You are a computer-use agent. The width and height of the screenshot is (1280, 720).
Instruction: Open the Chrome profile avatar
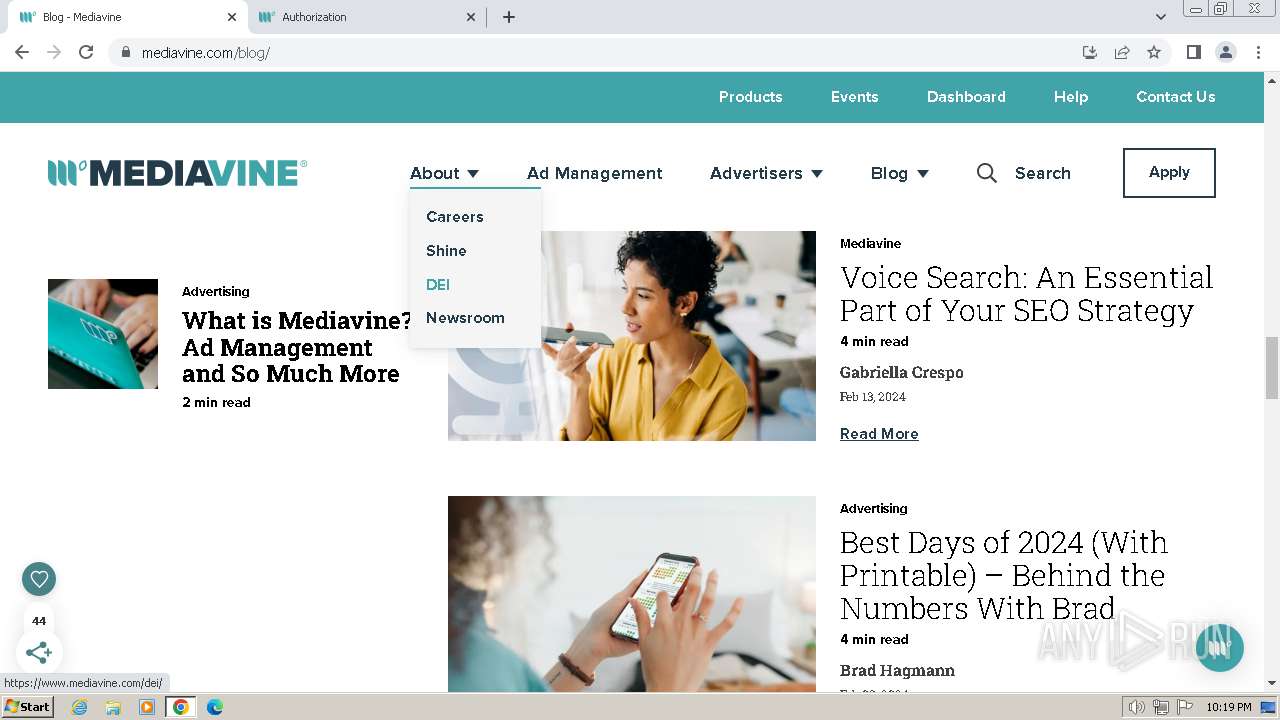point(1225,52)
